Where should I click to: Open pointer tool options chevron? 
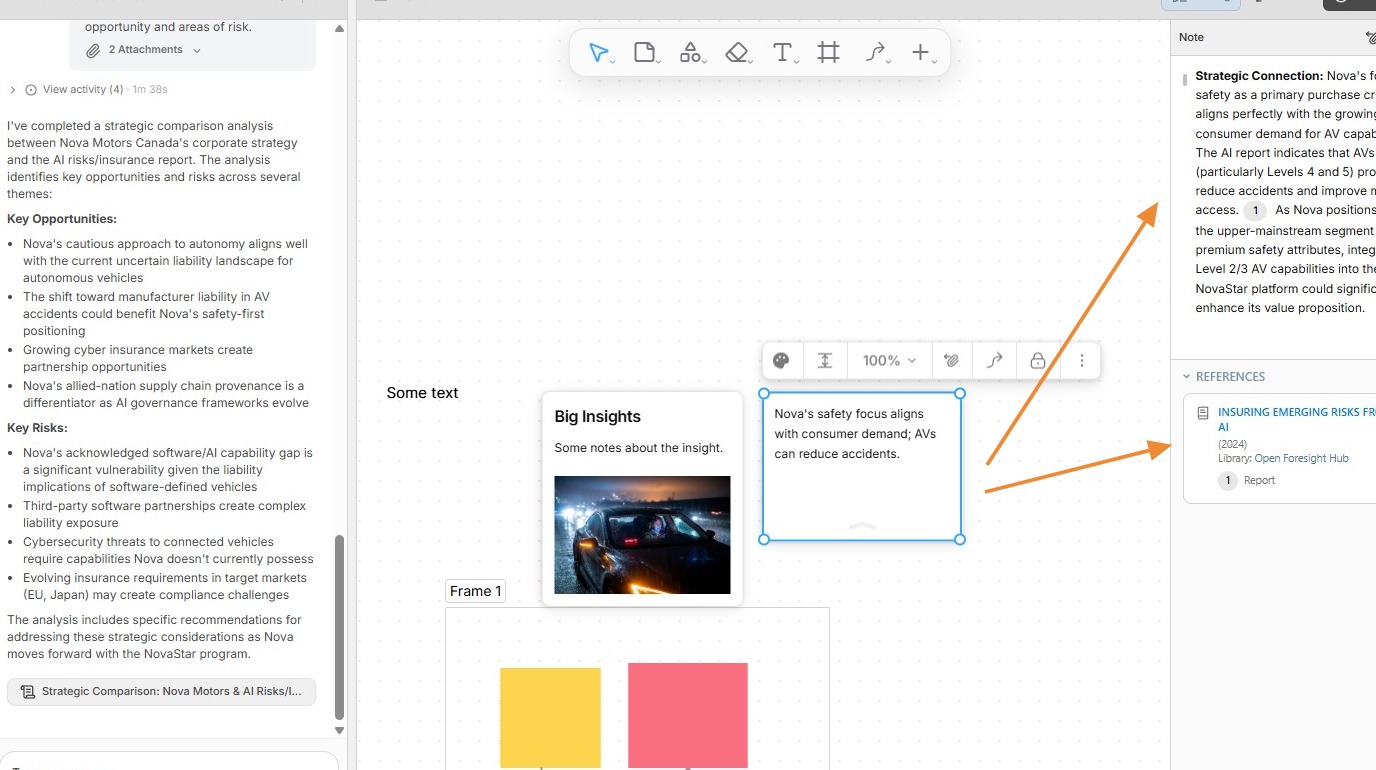[611, 62]
